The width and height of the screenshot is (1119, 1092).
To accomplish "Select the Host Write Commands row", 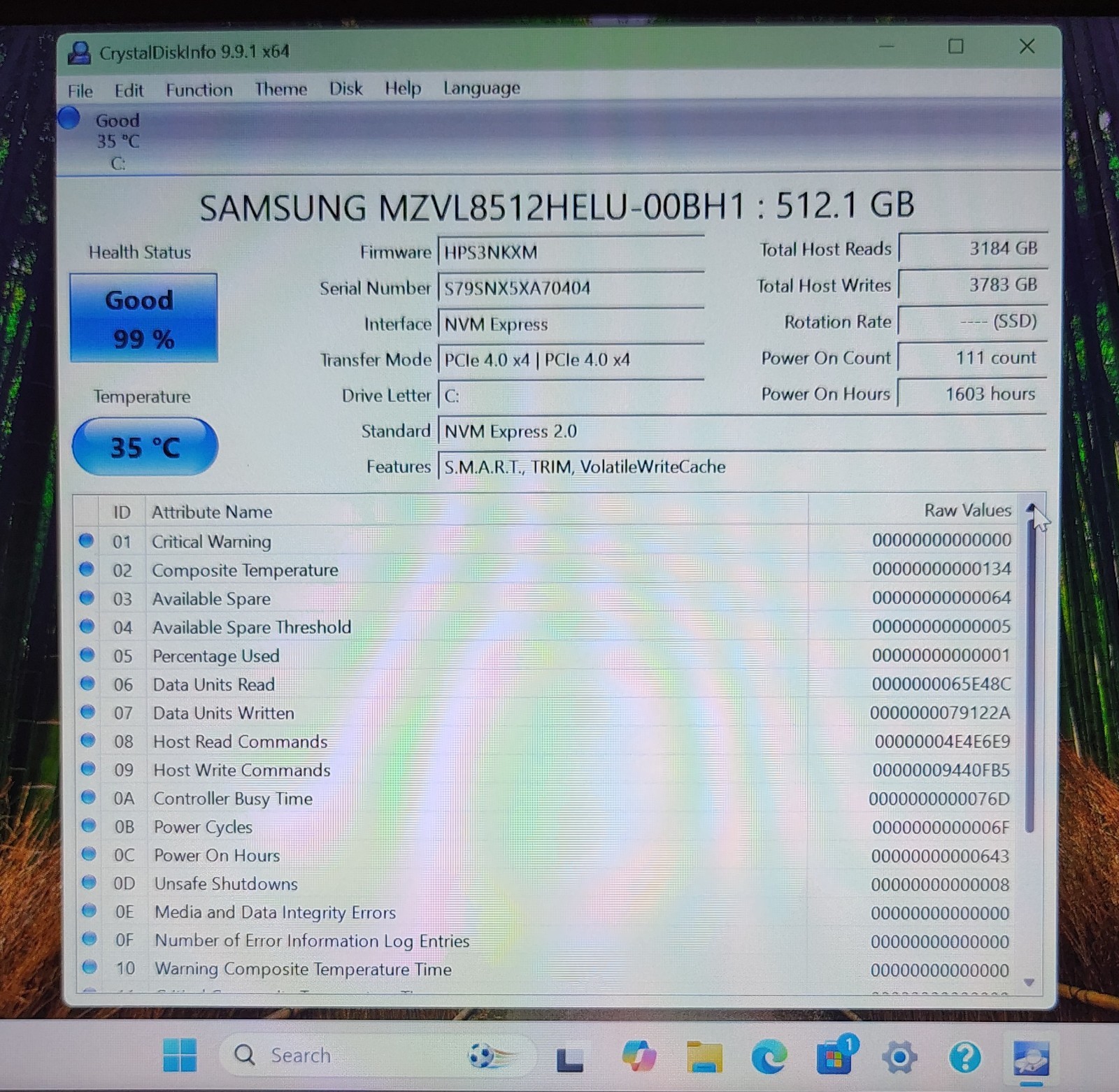I will [x=546, y=770].
